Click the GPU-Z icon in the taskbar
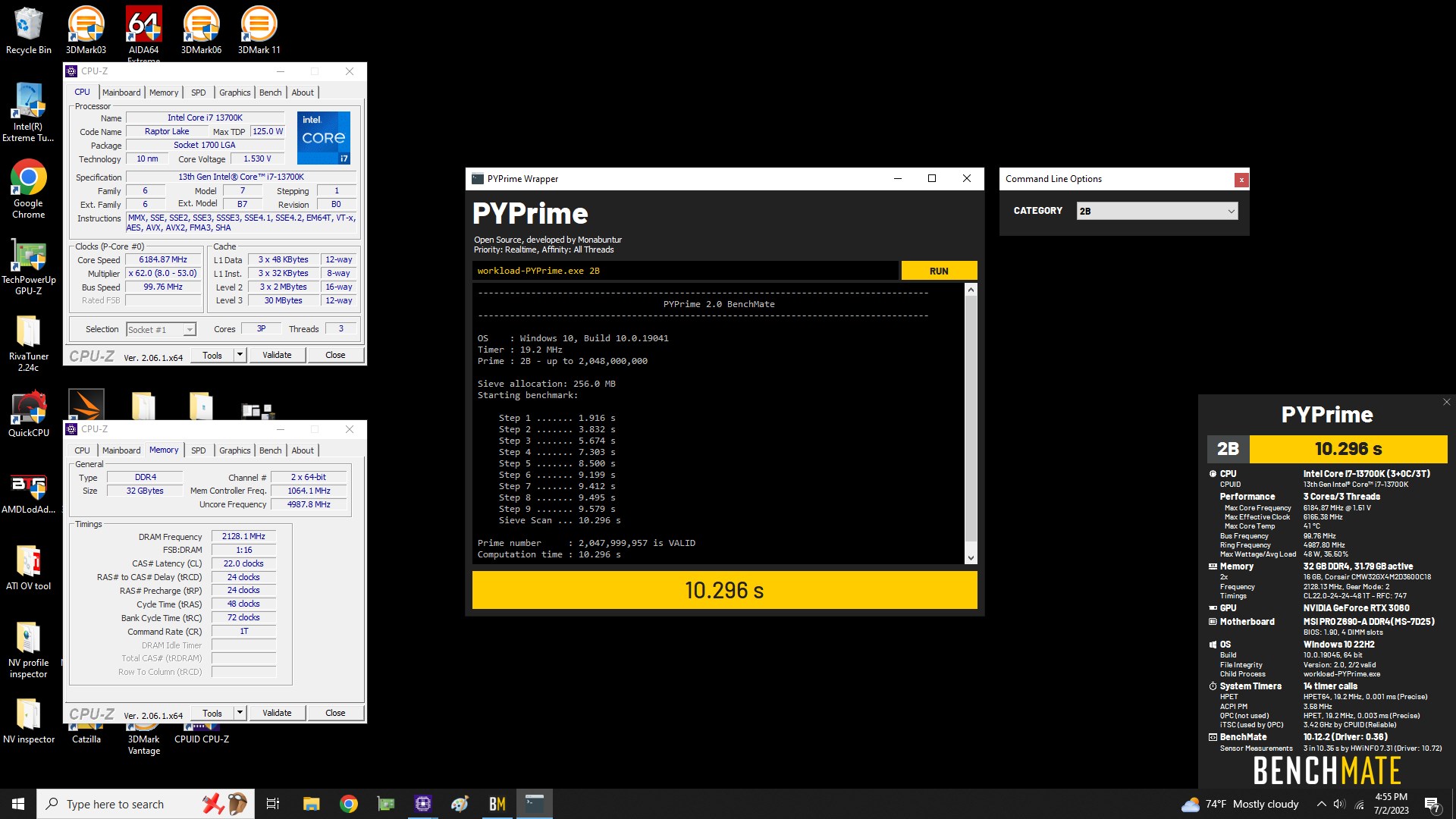This screenshot has width=1456, height=819. click(x=386, y=804)
